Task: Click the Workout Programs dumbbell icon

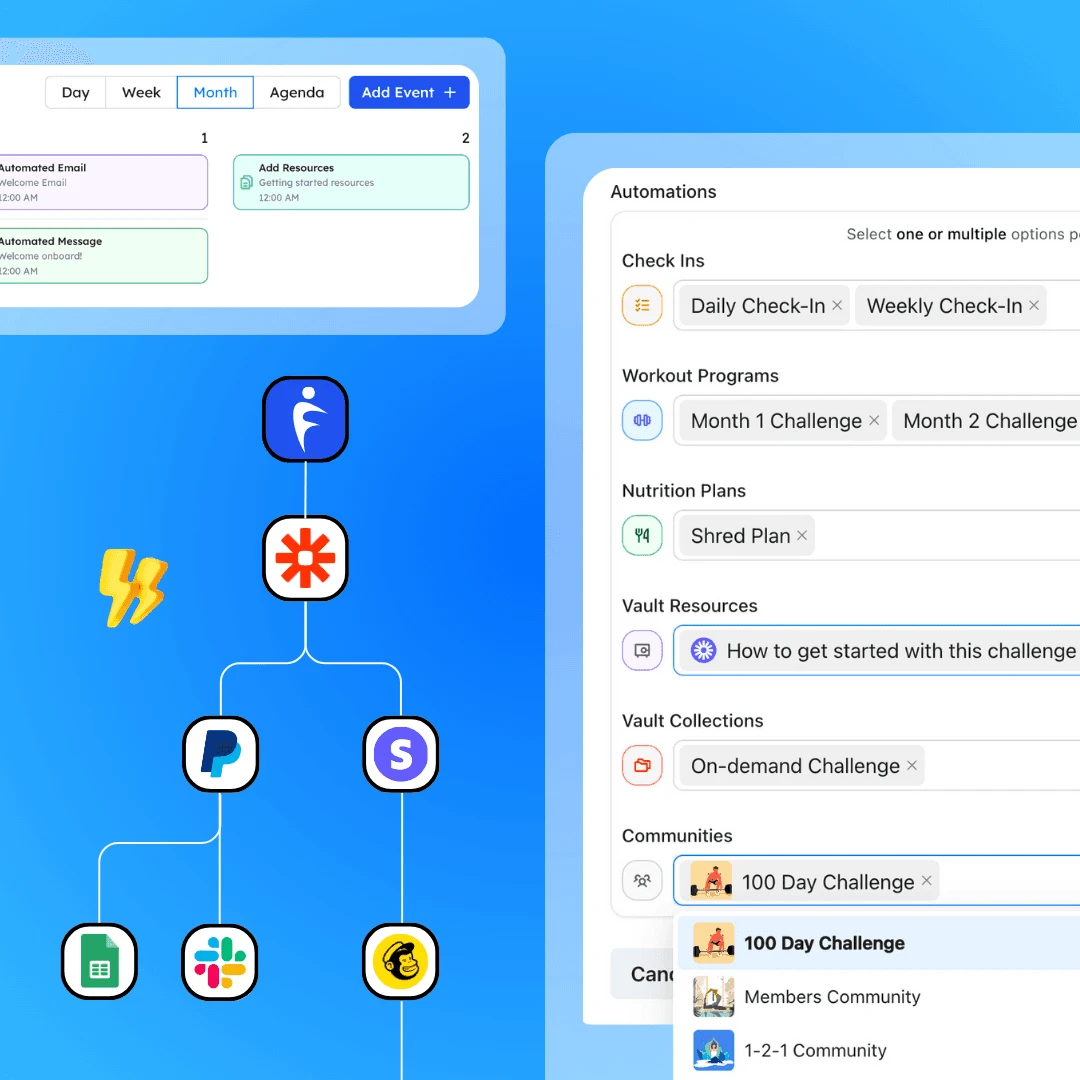Action: [642, 420]
